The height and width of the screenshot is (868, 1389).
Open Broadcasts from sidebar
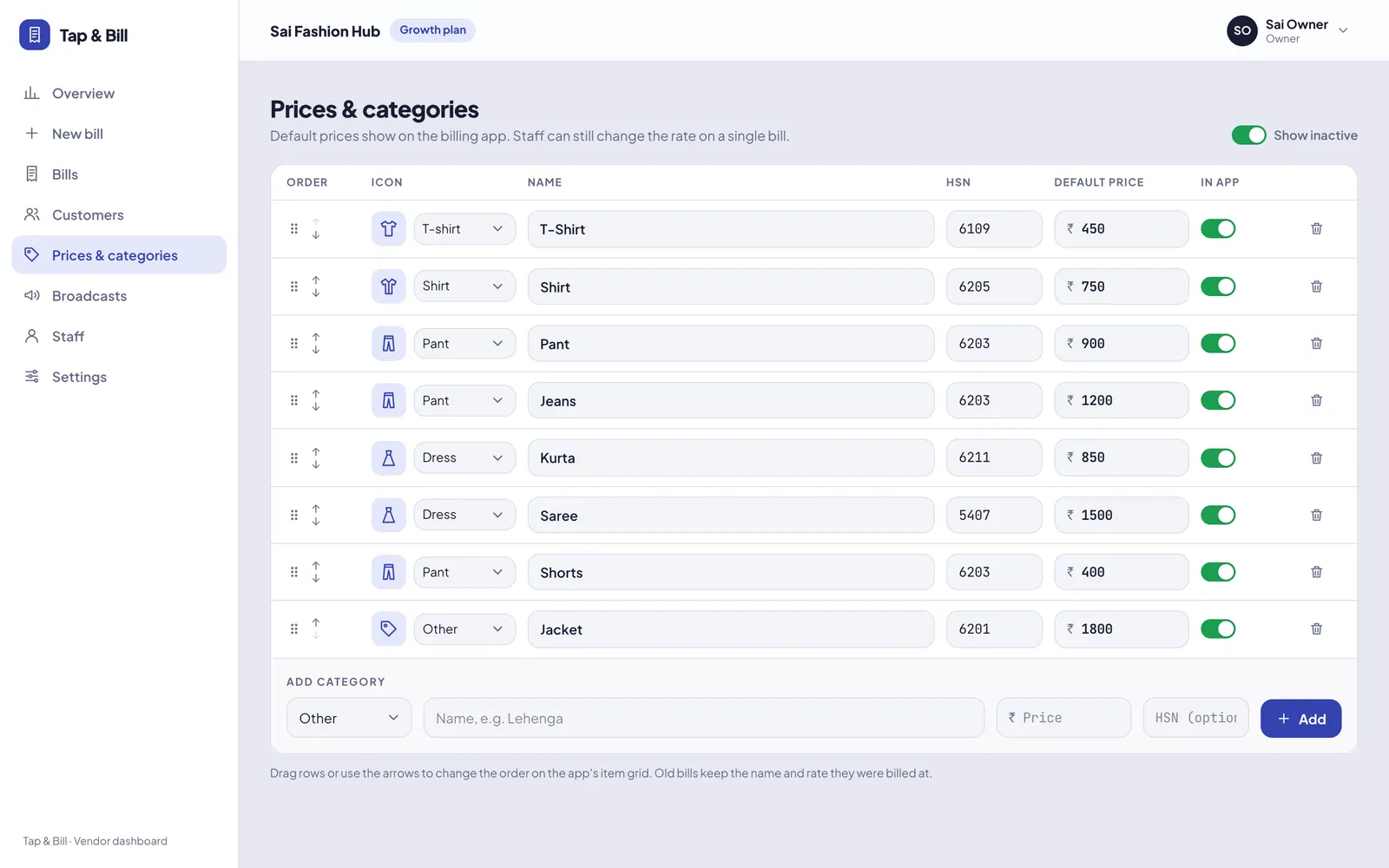pos(119,296)
